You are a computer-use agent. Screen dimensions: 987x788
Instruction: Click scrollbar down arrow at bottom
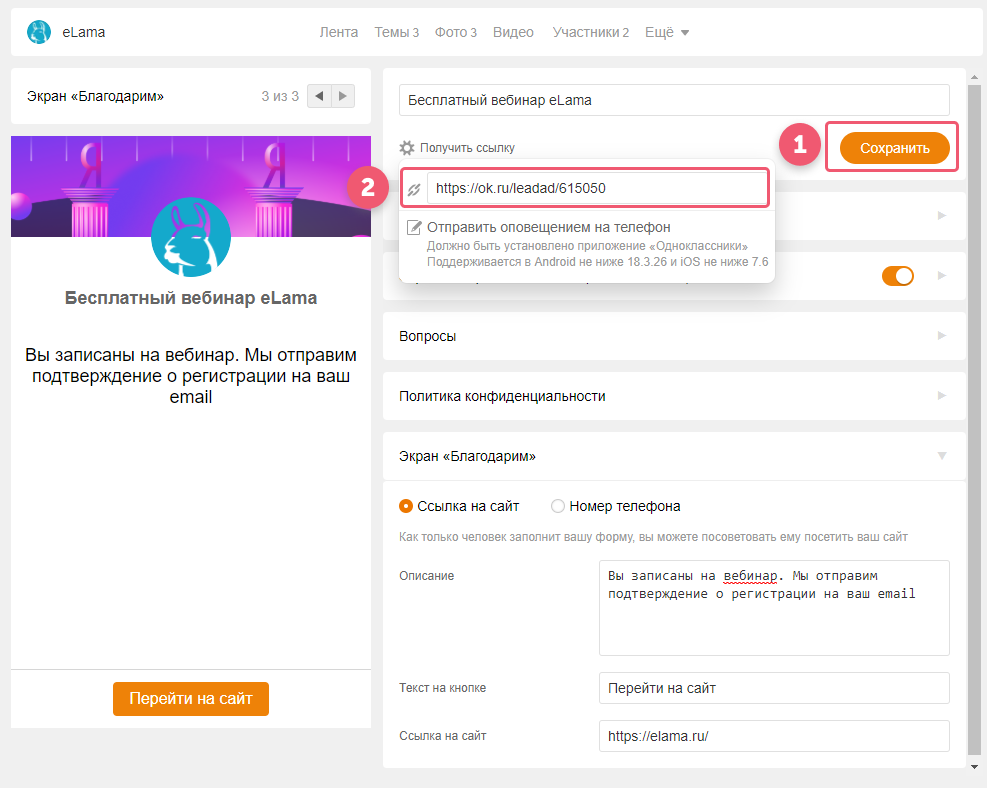point(974,767)
